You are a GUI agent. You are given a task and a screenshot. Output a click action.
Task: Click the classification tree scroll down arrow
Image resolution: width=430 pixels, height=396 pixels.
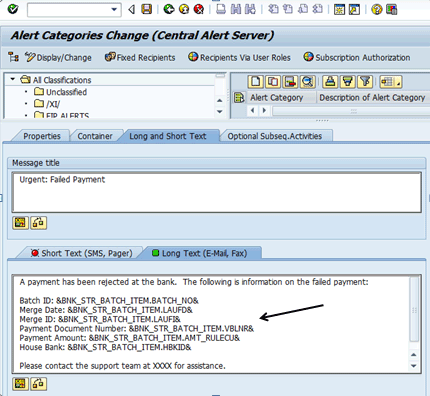click(x=220, y=112)
